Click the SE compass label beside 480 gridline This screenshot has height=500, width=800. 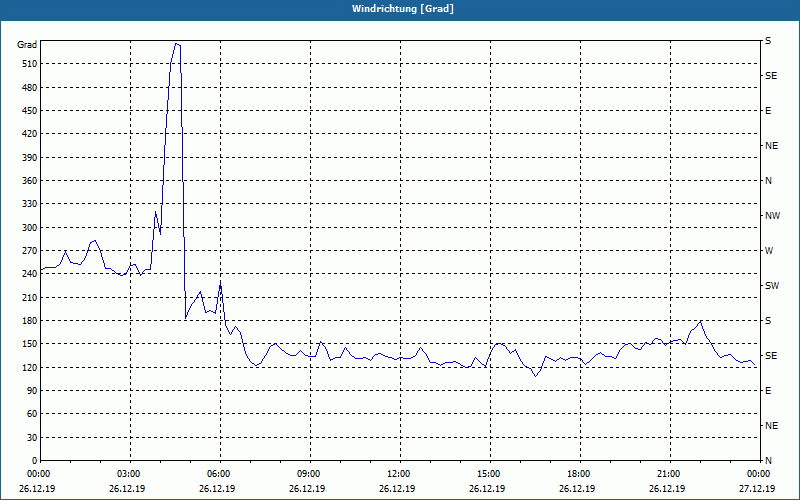click(771, 76)
